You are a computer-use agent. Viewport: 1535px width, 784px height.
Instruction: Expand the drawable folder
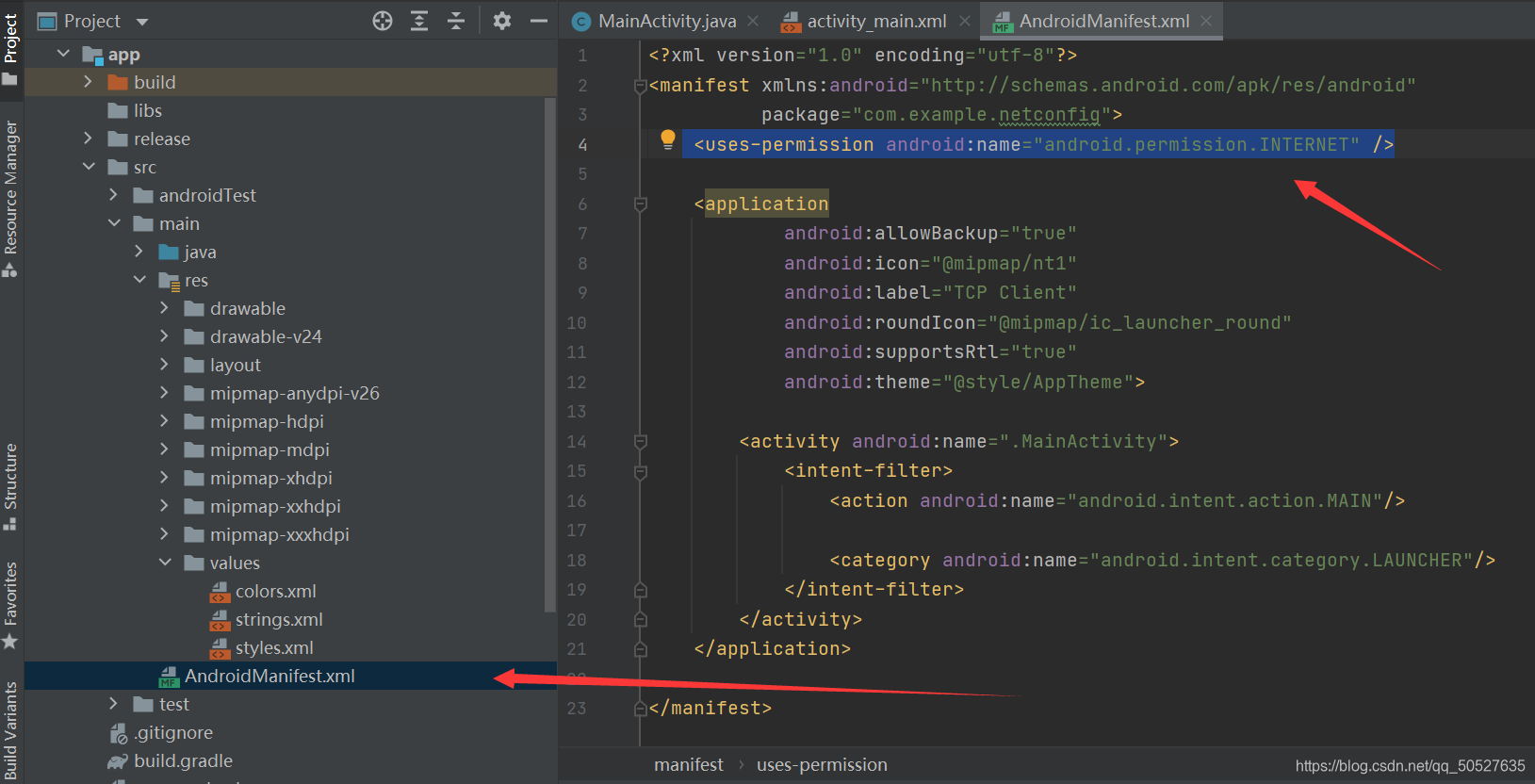[x=164, y=308]
